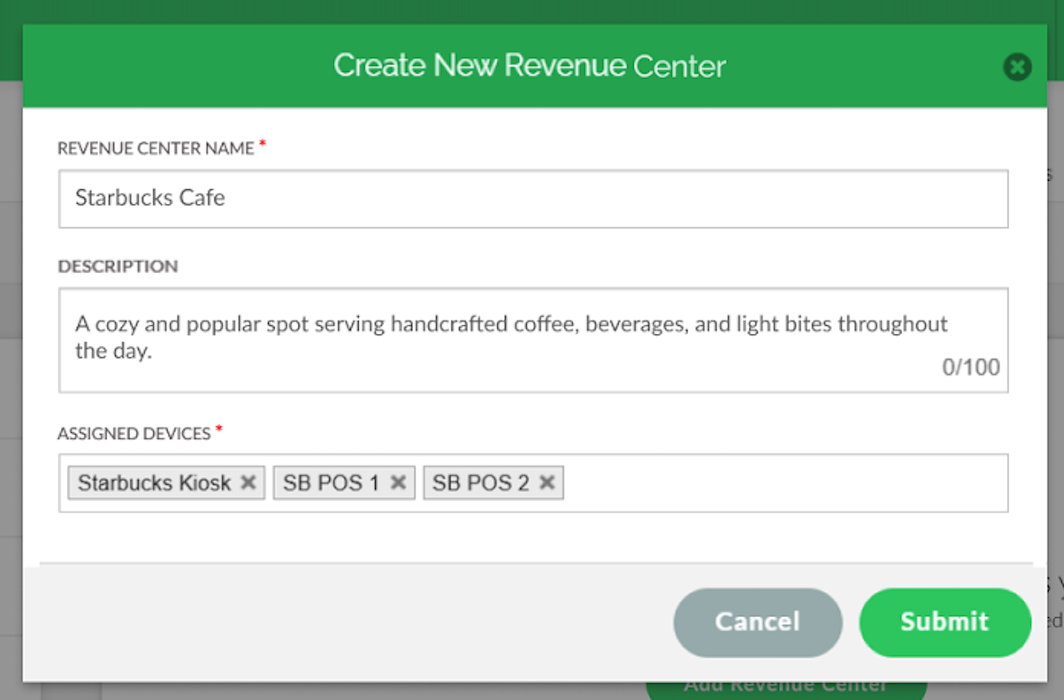
Task: Remove the SB POS 1 device tag
Action: click(x=398, y=482)
